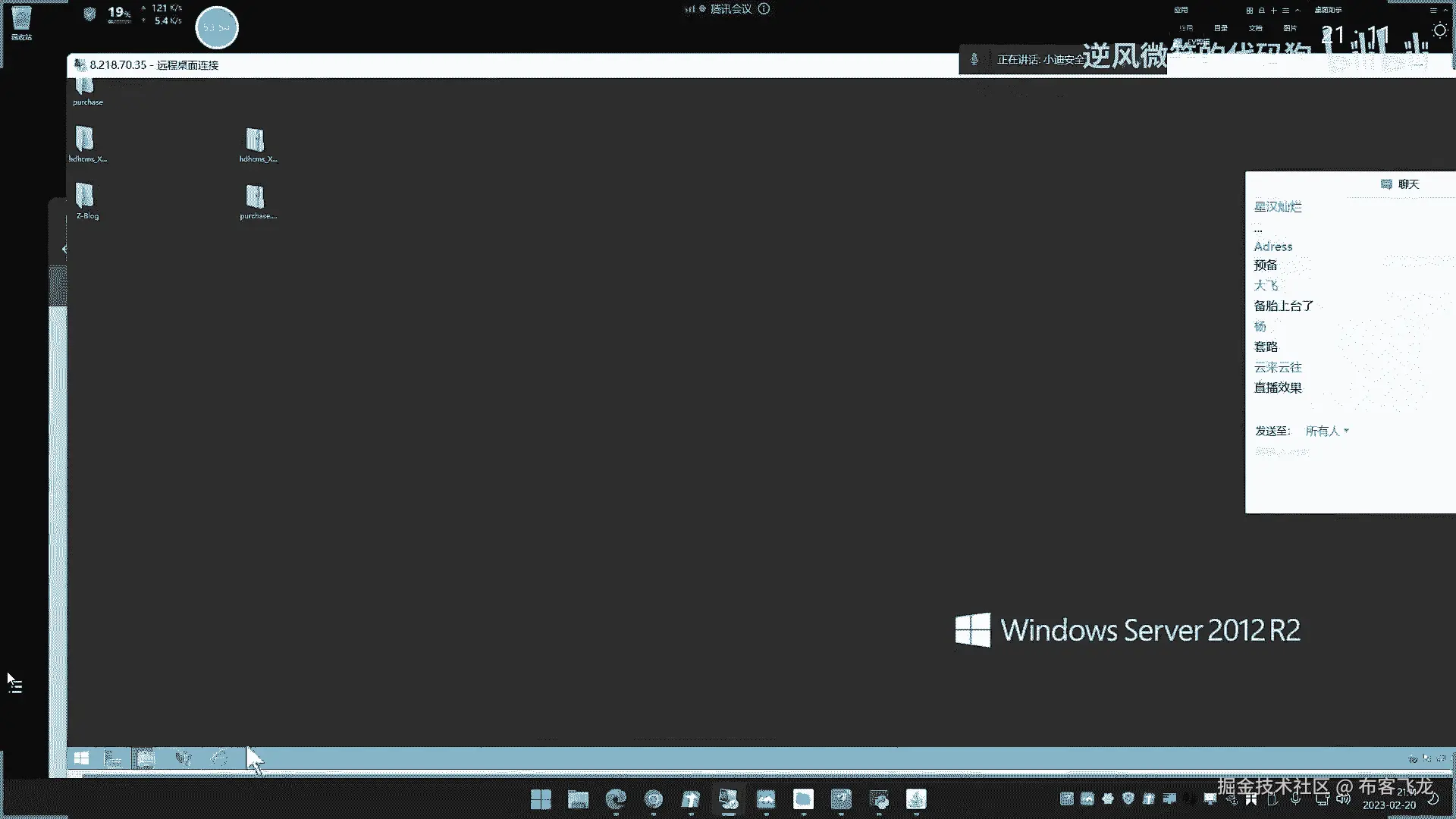Image resolution: width=1456 pixels, height=819 pixels.
Task: Launch Microsoft Edge from the host taskbar
Action: 616,799
